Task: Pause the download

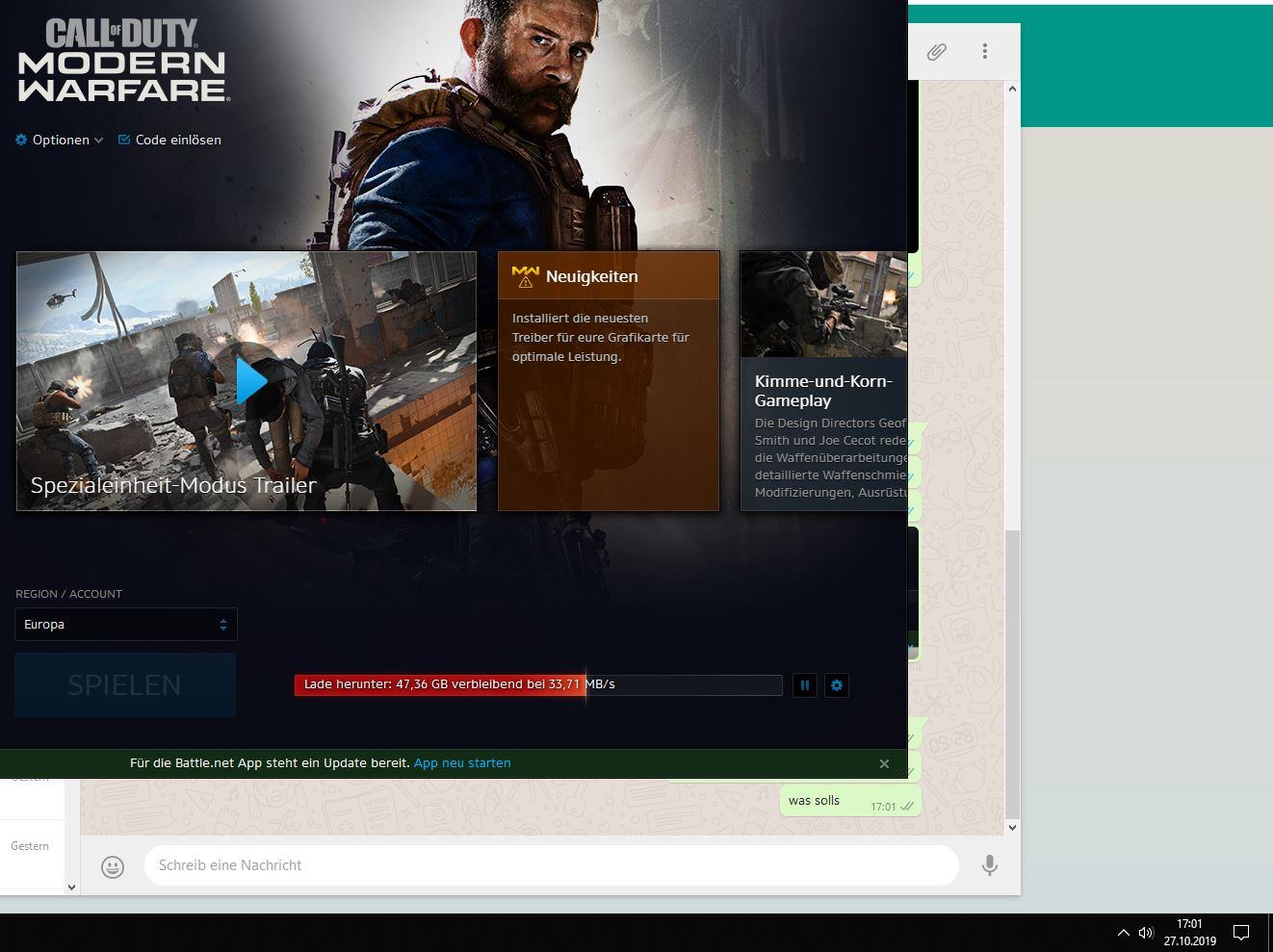Action: 805,685
